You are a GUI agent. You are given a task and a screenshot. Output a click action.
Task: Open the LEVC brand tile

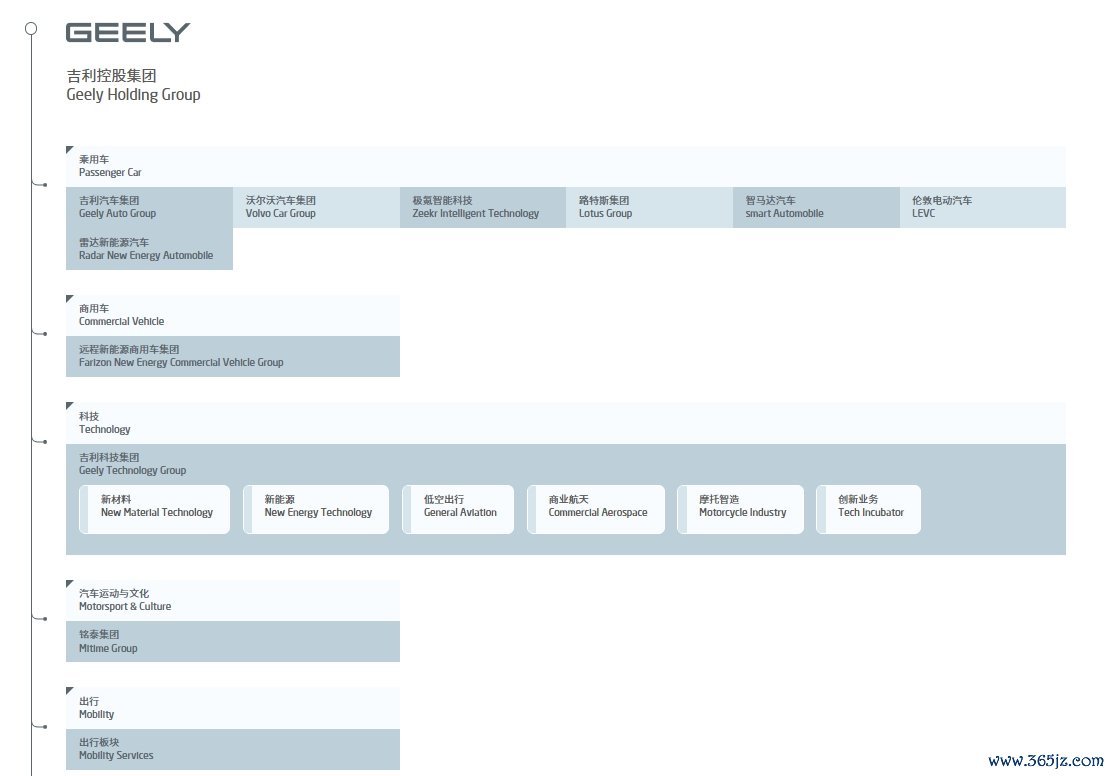pos(982,207)
